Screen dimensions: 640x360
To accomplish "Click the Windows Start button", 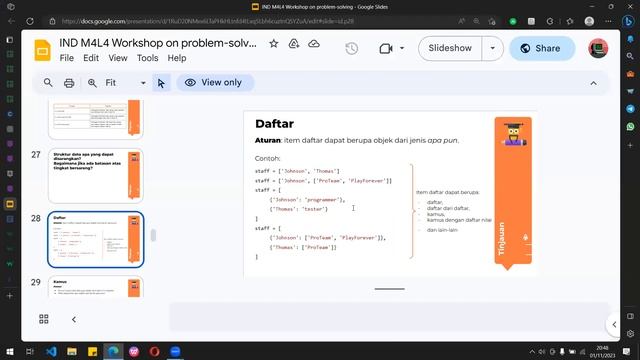I will coord(10,351).
